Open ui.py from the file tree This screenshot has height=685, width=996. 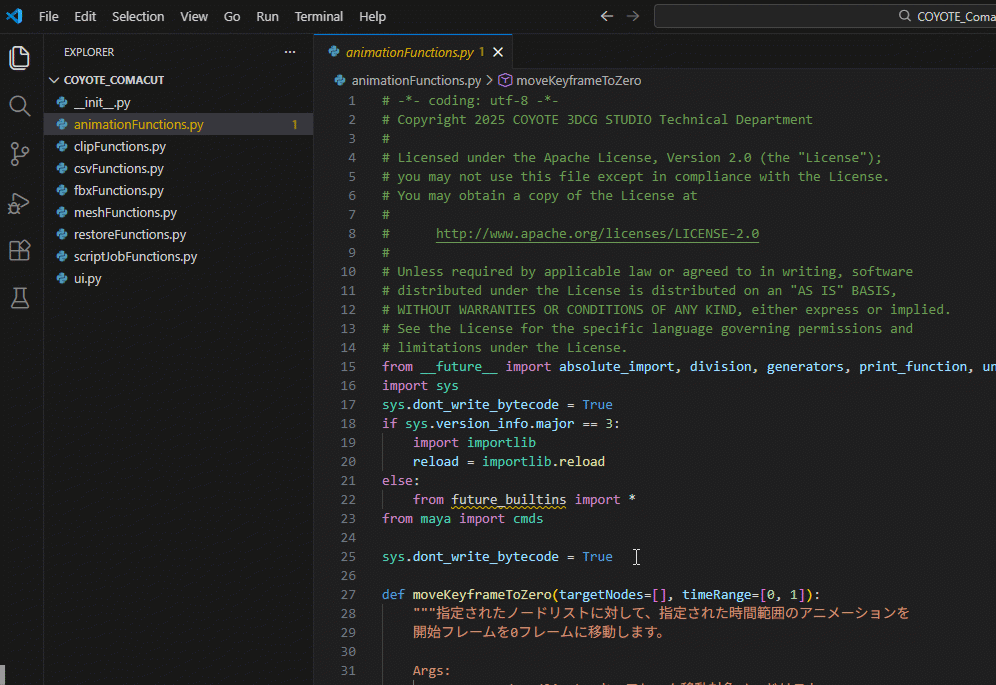point(87,279)
